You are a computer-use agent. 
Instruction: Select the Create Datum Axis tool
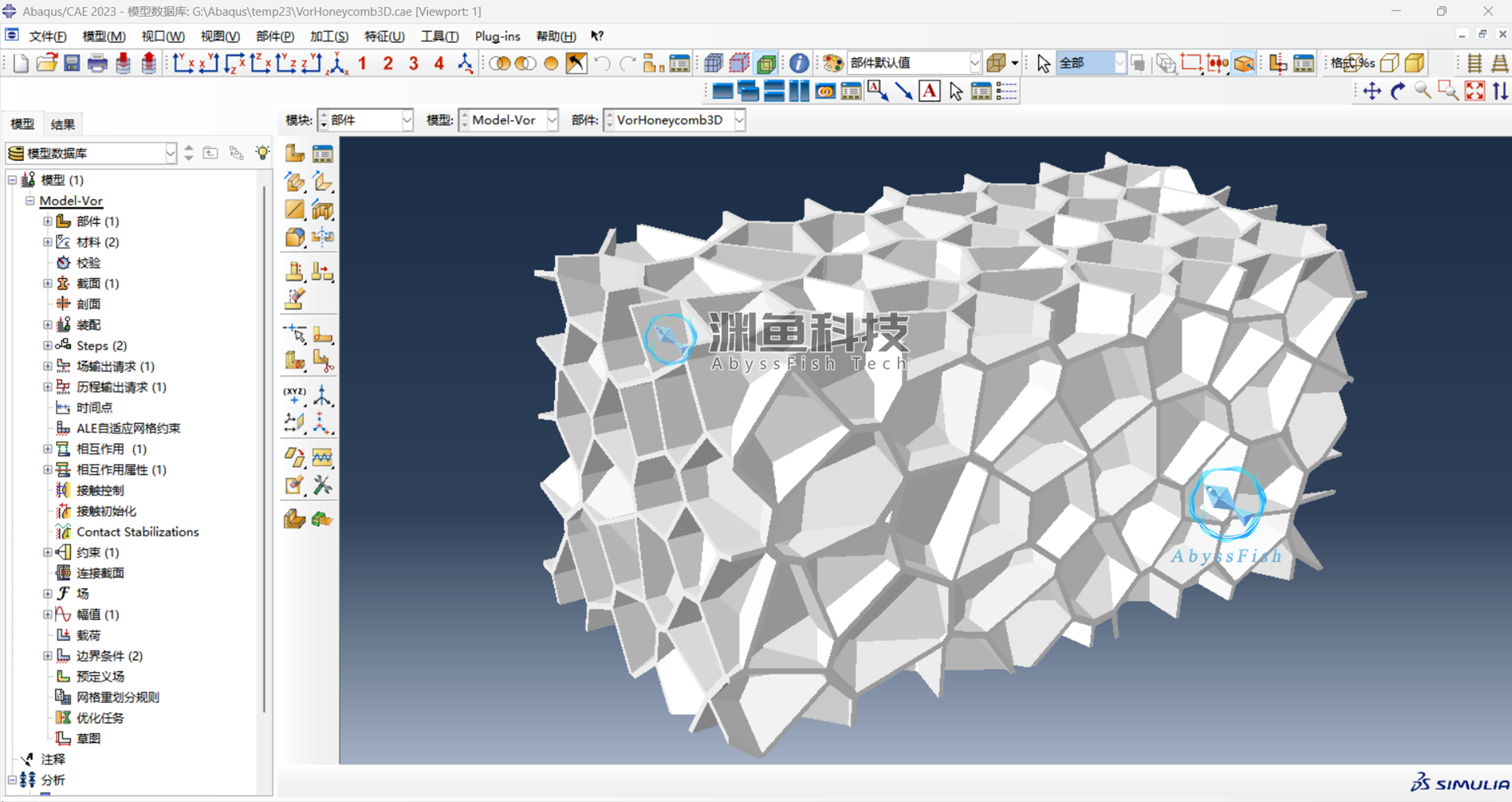(323, 395)
